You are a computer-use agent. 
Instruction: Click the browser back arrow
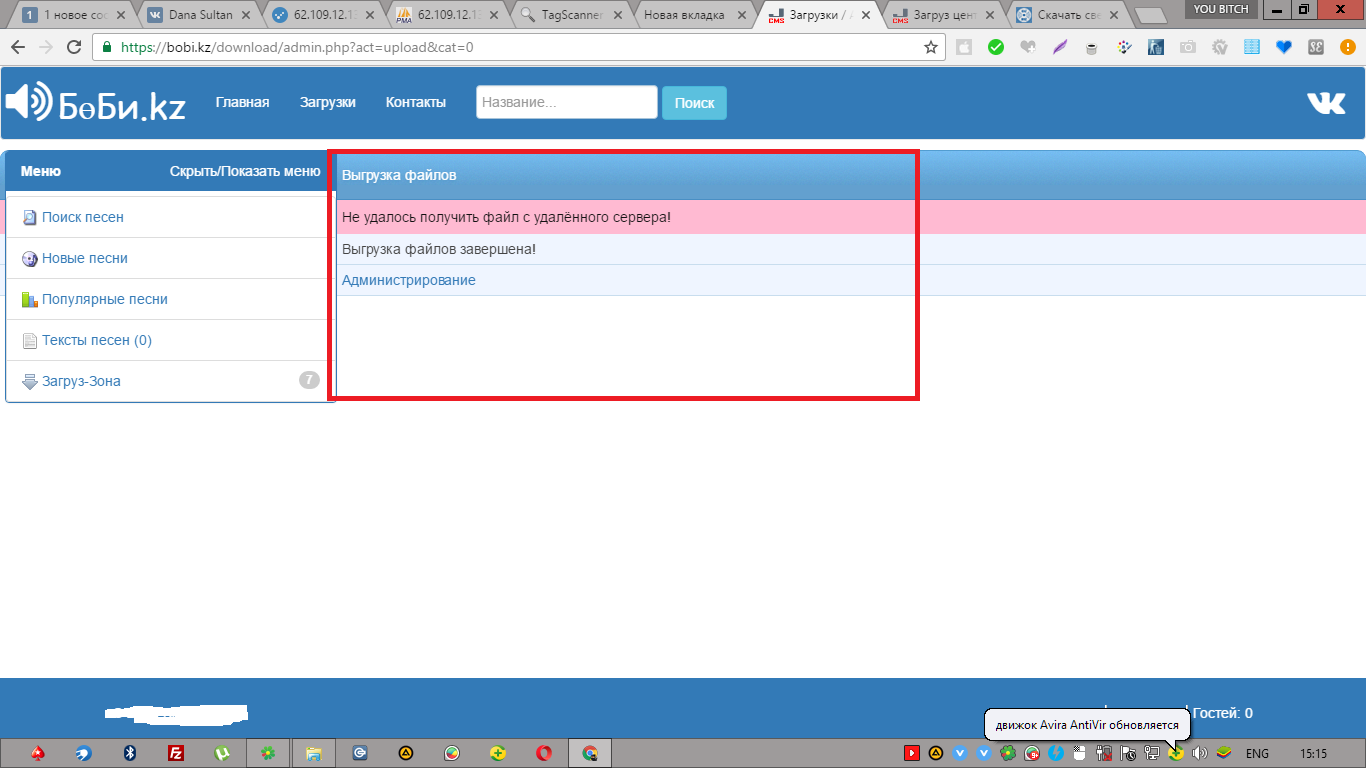18,47
